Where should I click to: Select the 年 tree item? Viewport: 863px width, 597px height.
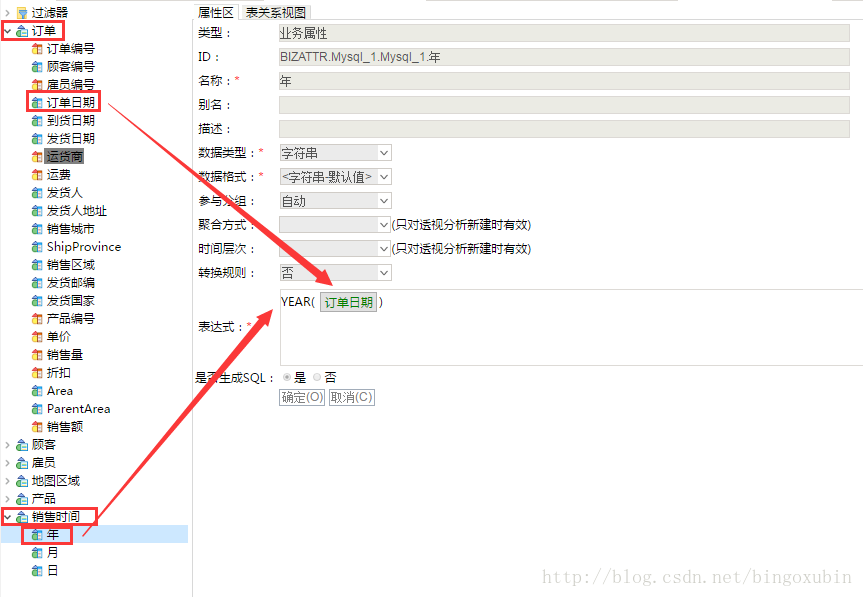pos(52,535)
